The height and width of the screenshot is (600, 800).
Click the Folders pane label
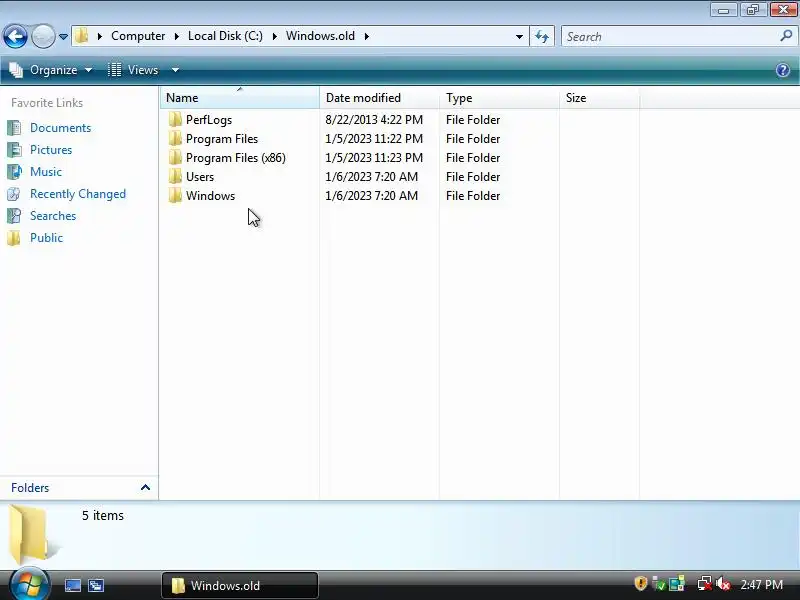pyautogui.click(x=30, y=488)
